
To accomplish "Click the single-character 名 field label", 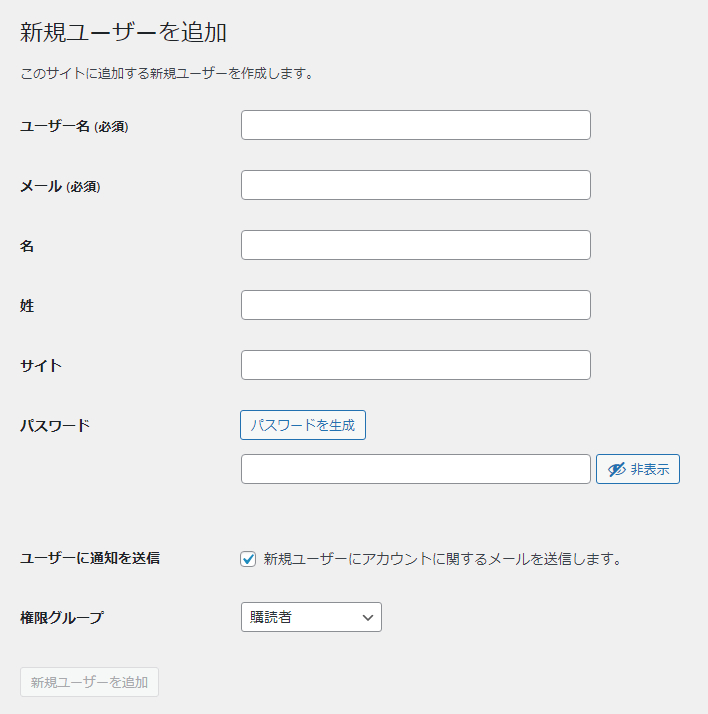I will tap(27, 246).
